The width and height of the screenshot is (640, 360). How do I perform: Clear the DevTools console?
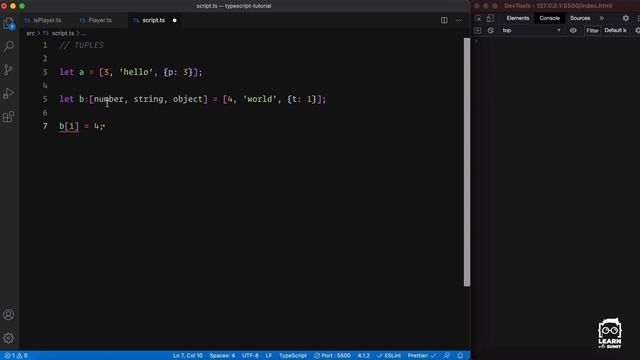pyautogui.click(x=491, y=31)
